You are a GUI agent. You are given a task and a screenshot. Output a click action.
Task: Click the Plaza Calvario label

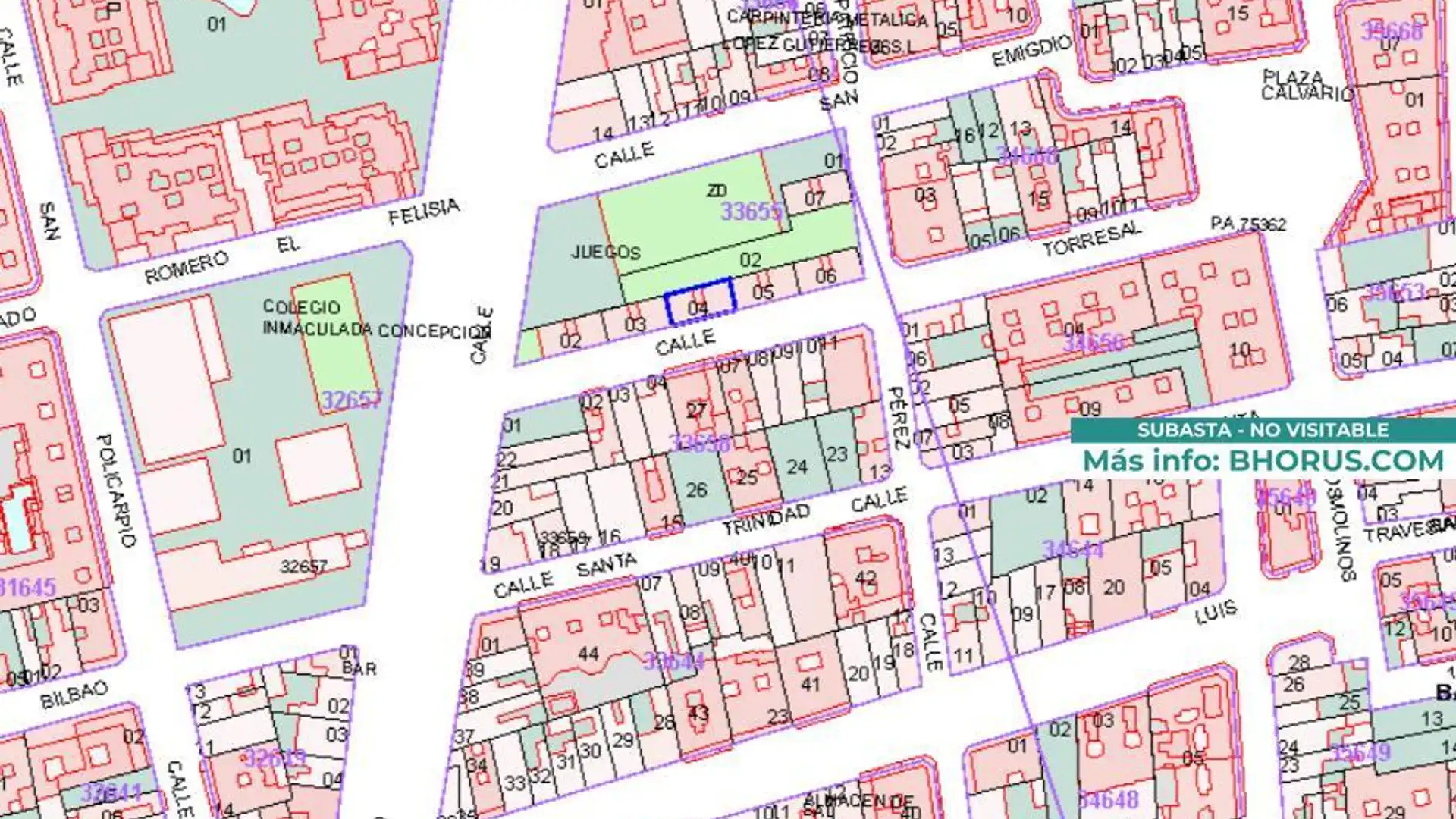click(1306, 85)
